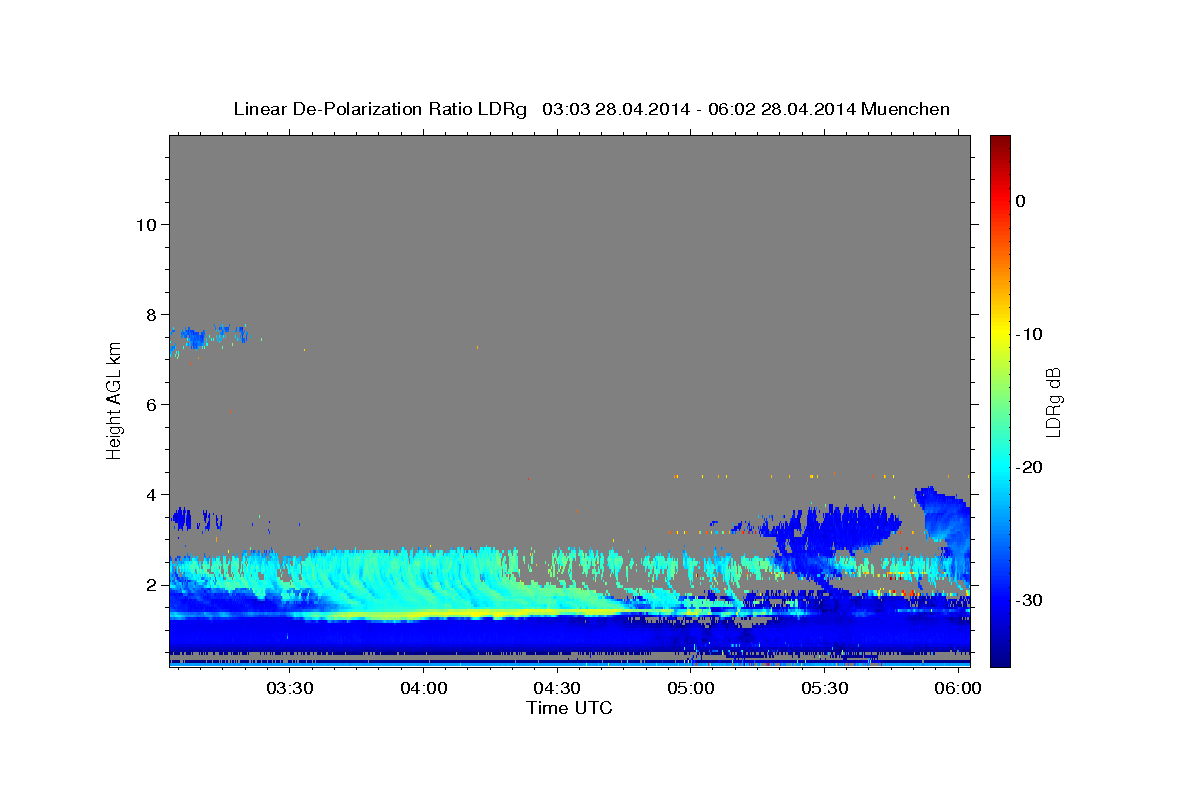Select the 04:00 time tick label
The width and height of the screenshot is (1200, 800).
tap(423, 688)
